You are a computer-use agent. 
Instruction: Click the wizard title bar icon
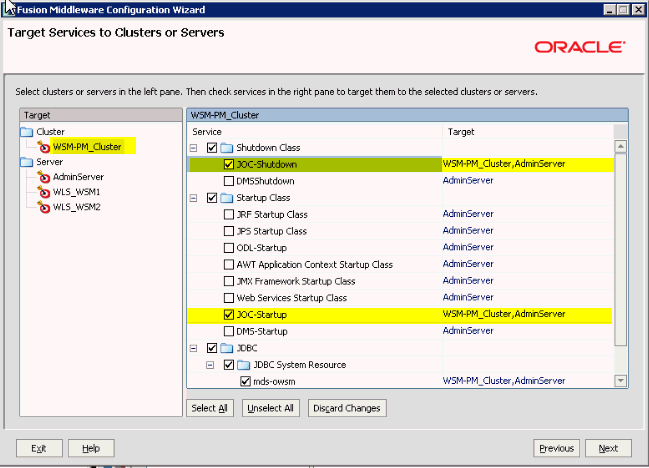click(x=9, y=9)
